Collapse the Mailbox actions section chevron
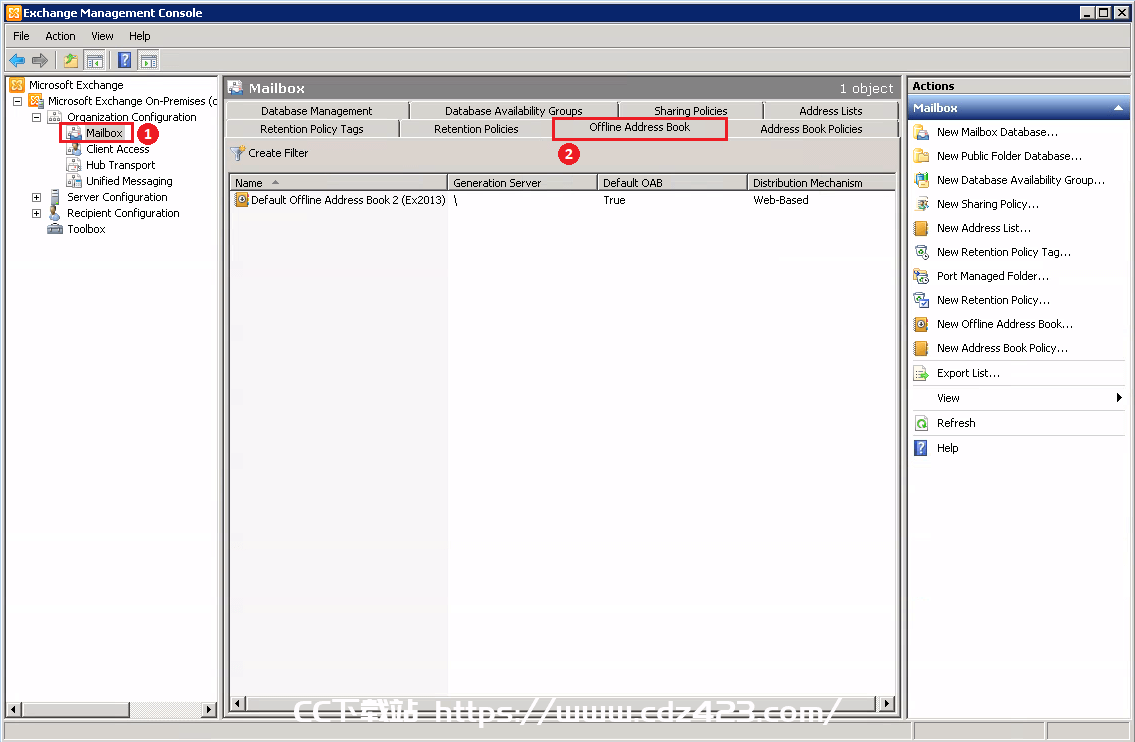Screen dimensions: 1135x742 [x=1118, y=108]
